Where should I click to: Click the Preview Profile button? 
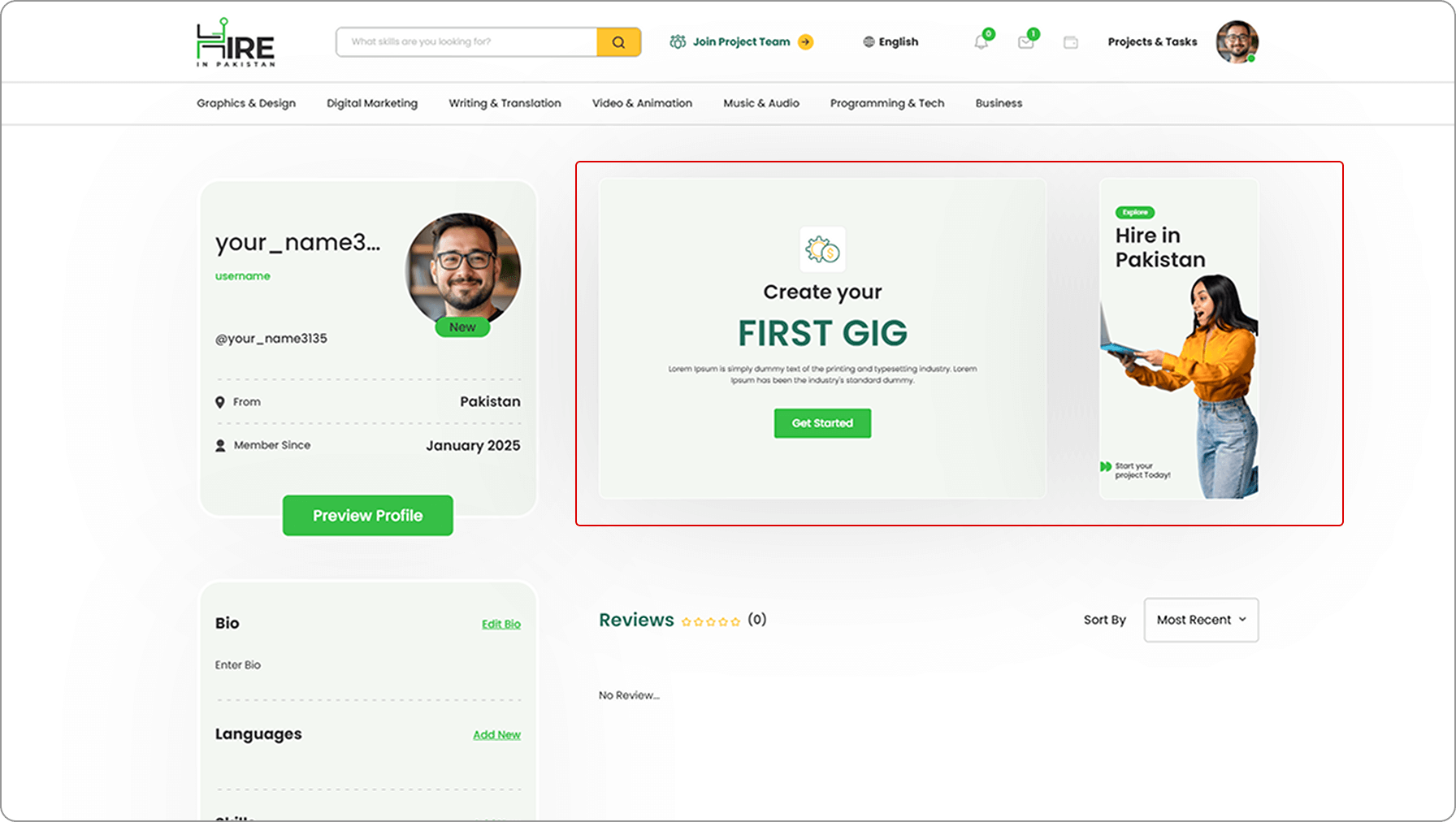(367, 516)
